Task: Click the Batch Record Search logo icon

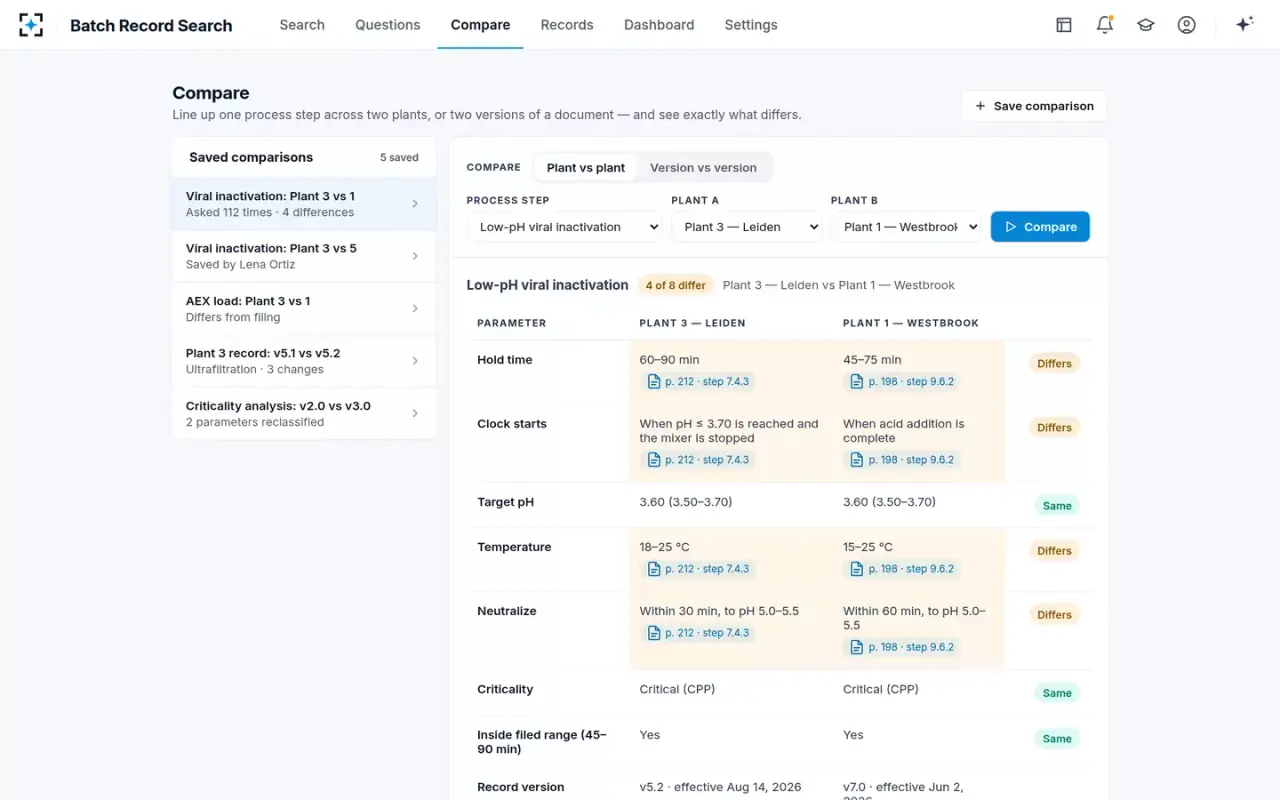Action: tap(31, 25)
